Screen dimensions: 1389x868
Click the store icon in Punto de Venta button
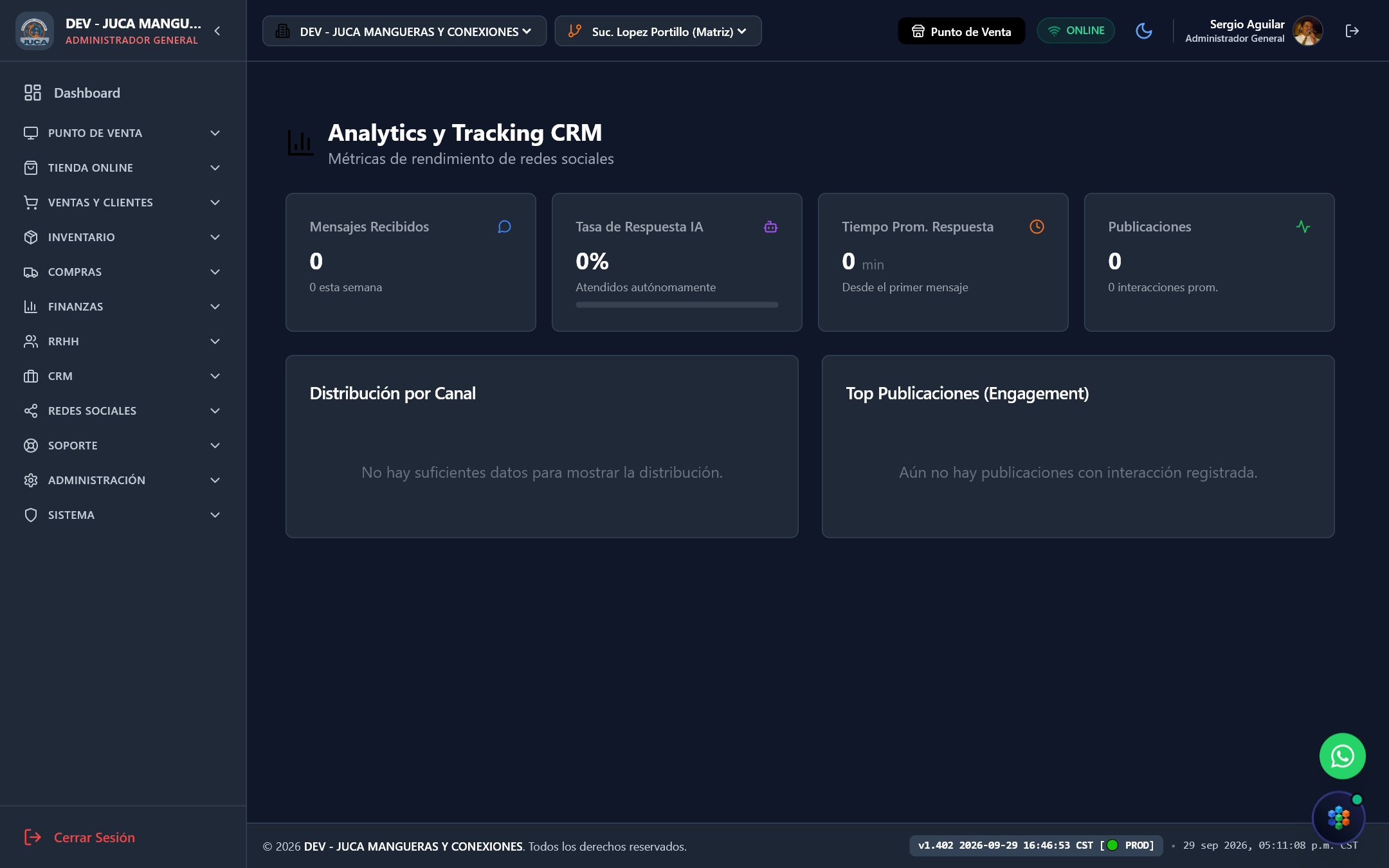point(918,32)
